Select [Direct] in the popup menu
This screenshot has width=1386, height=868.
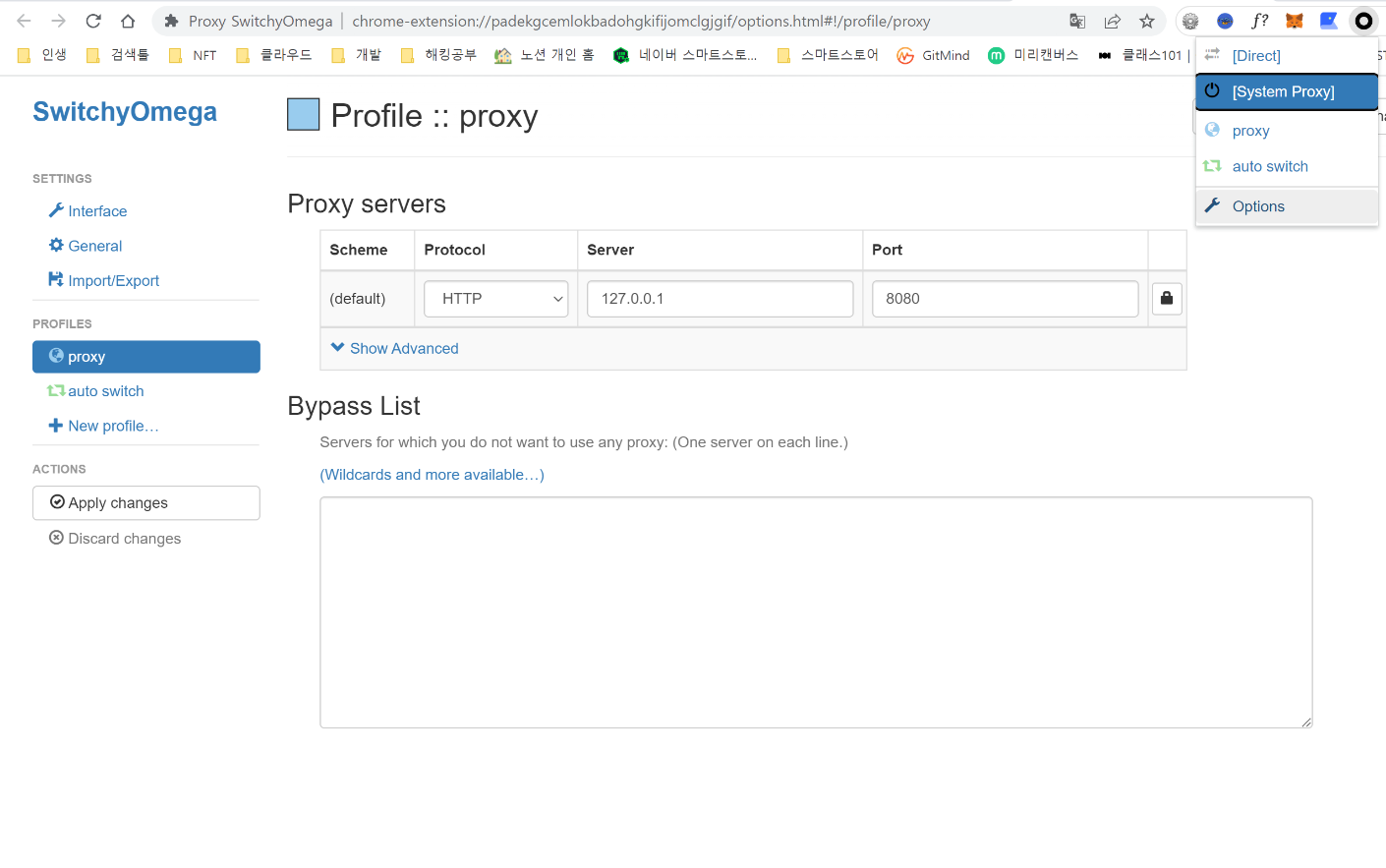1287,56
